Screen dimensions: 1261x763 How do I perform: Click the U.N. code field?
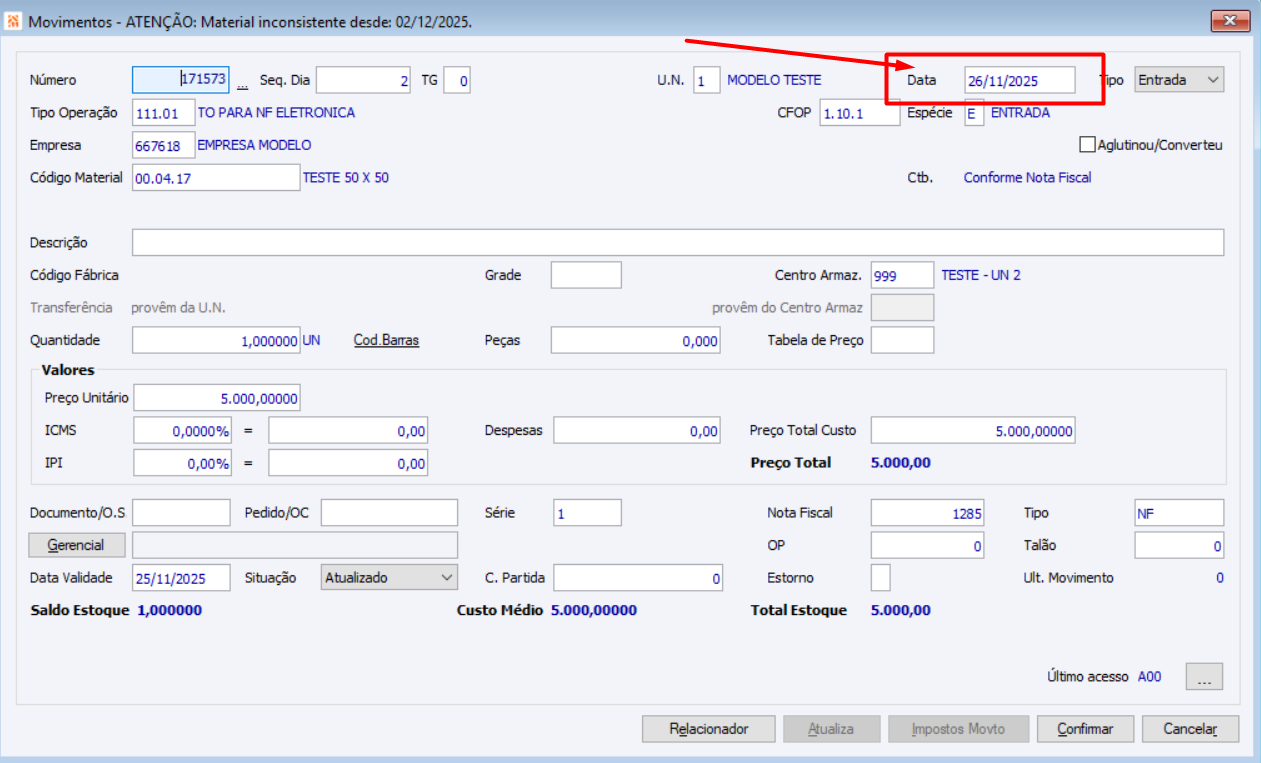click(x=706, y=80)
